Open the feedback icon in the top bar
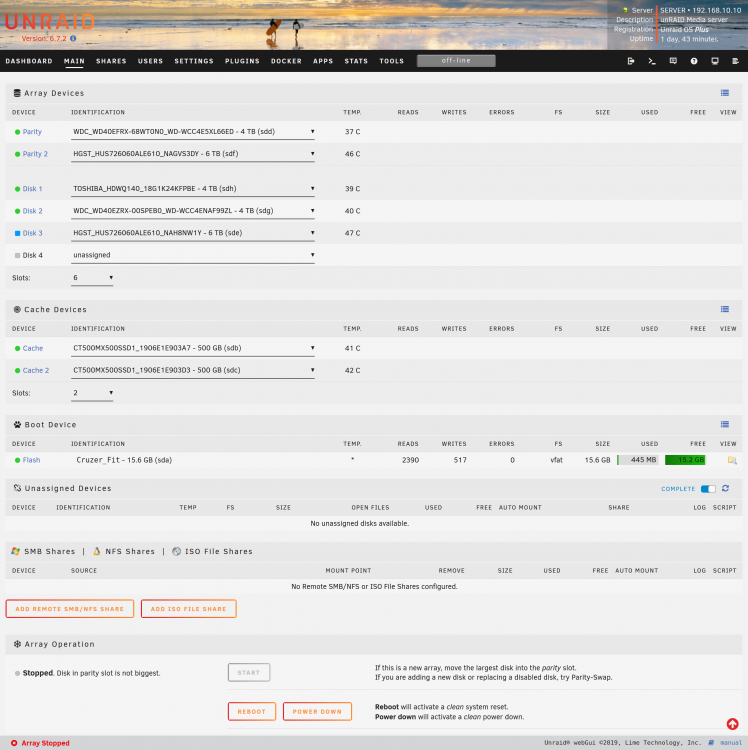The image size is (748, 750). [673, 61]
